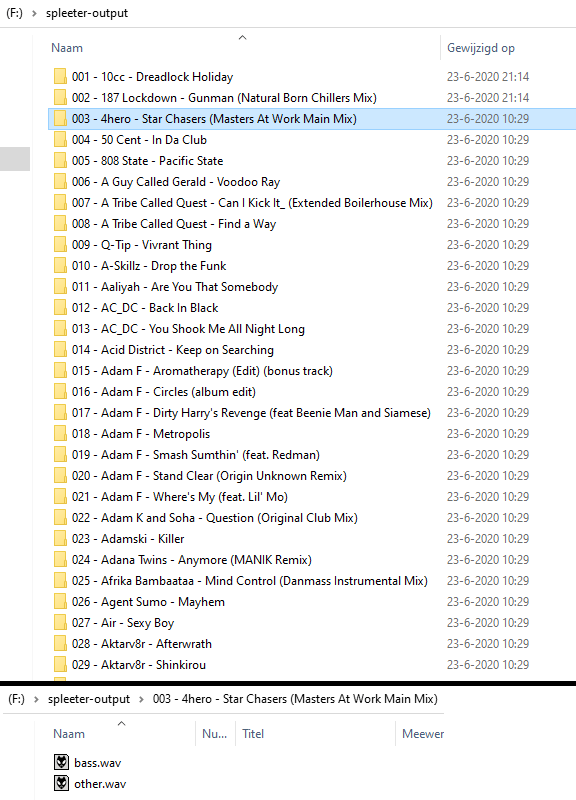The width and height of the screenshot is (576, 800).
Task: Click folder icon for 028 - Aktarv8r Afterwrath
Action: coord(60,643)
